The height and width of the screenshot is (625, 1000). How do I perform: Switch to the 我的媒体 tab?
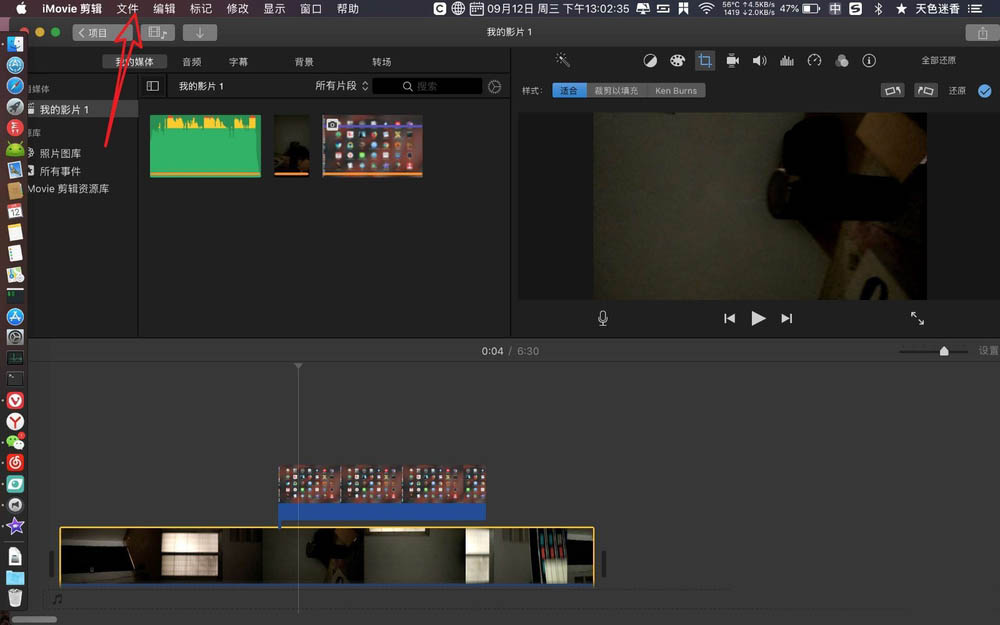pyautogui.click(x=135, y=62)
